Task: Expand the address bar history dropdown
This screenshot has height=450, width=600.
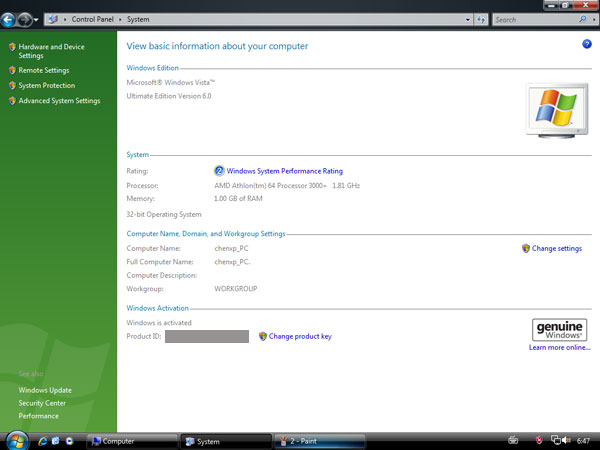Action: pyautogui.click(x=468, y=20)
